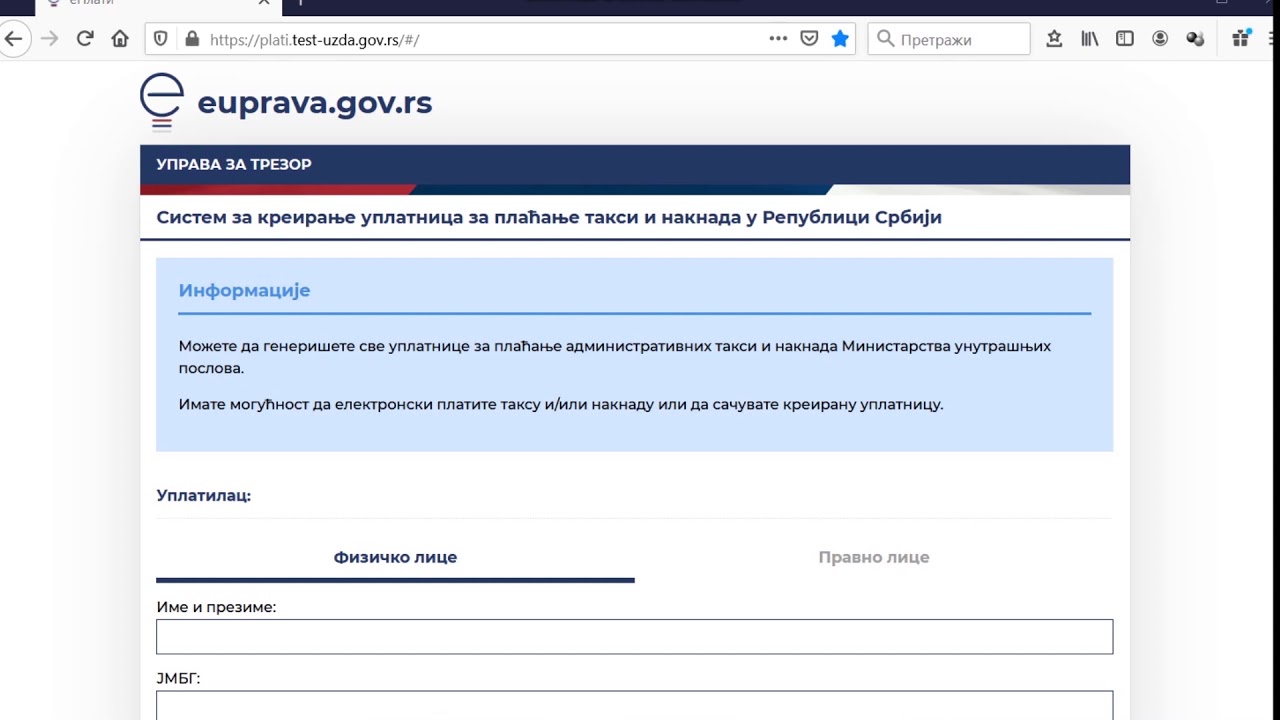Viewport: 1280px width, 720px height.
Task: Go back to the previous page
Action: point(13,39)
